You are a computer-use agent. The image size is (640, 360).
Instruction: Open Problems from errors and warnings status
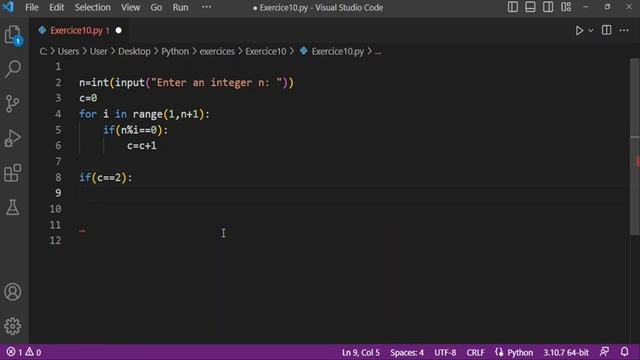pos(24,352)
